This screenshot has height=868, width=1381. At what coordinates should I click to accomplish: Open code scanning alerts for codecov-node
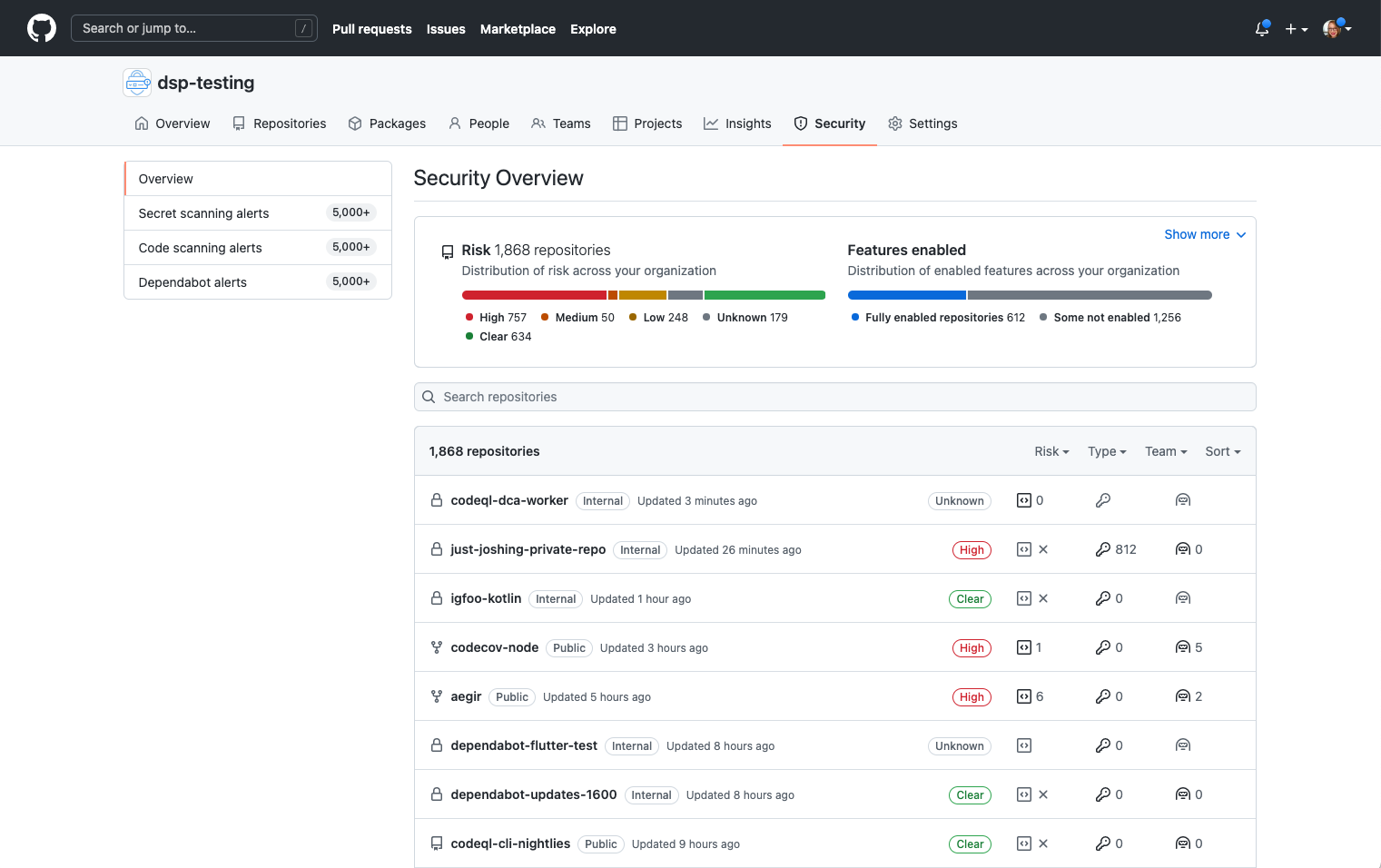coord(1031,646)
